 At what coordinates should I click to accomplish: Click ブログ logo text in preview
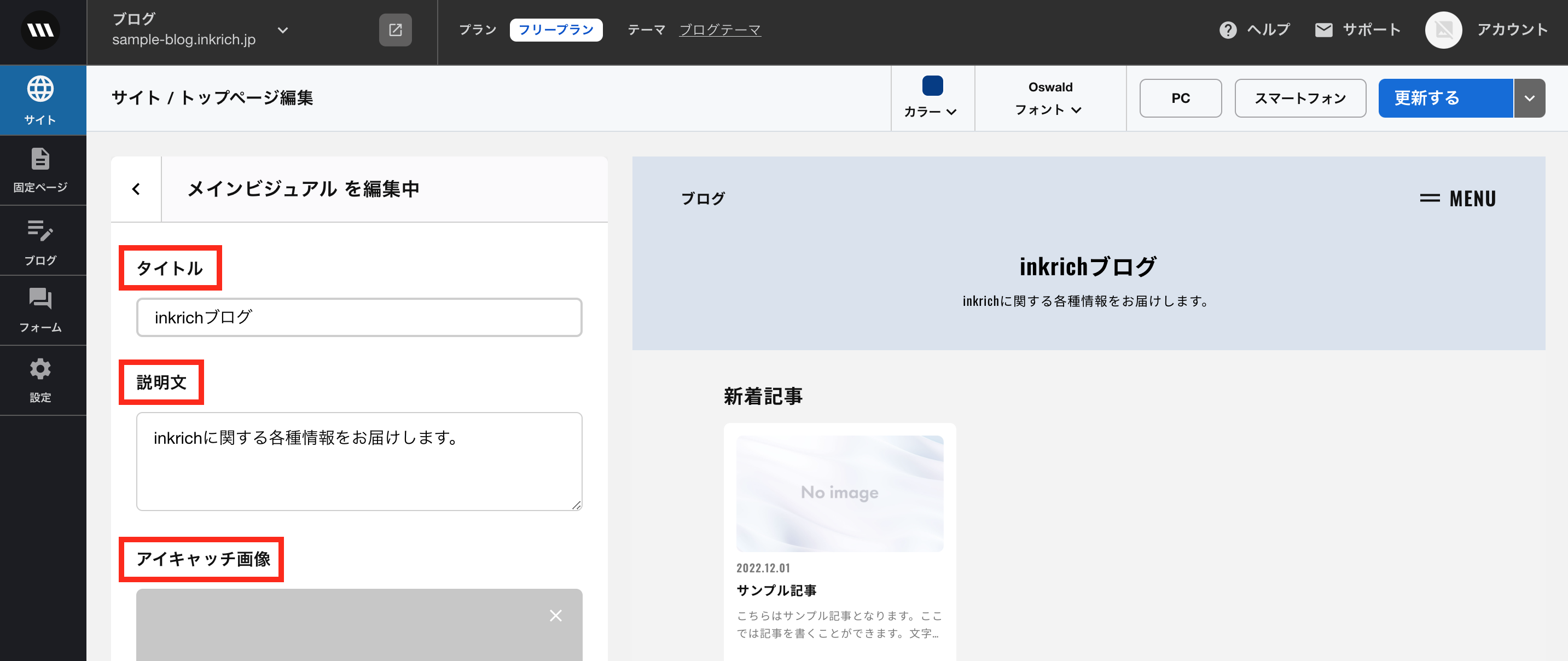pos(702,199)
